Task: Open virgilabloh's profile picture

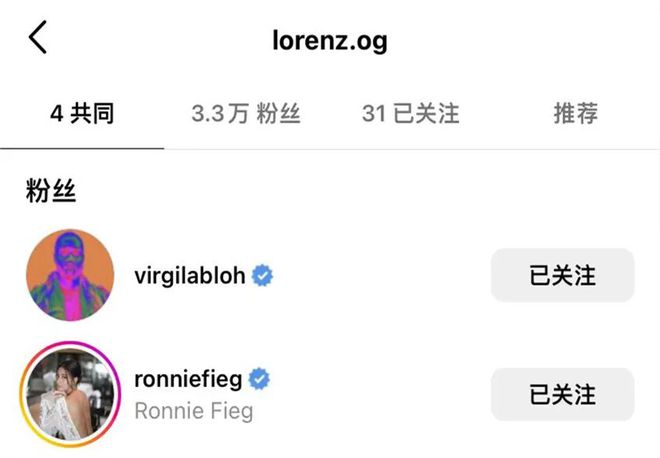Action: (x=70, y=275)
